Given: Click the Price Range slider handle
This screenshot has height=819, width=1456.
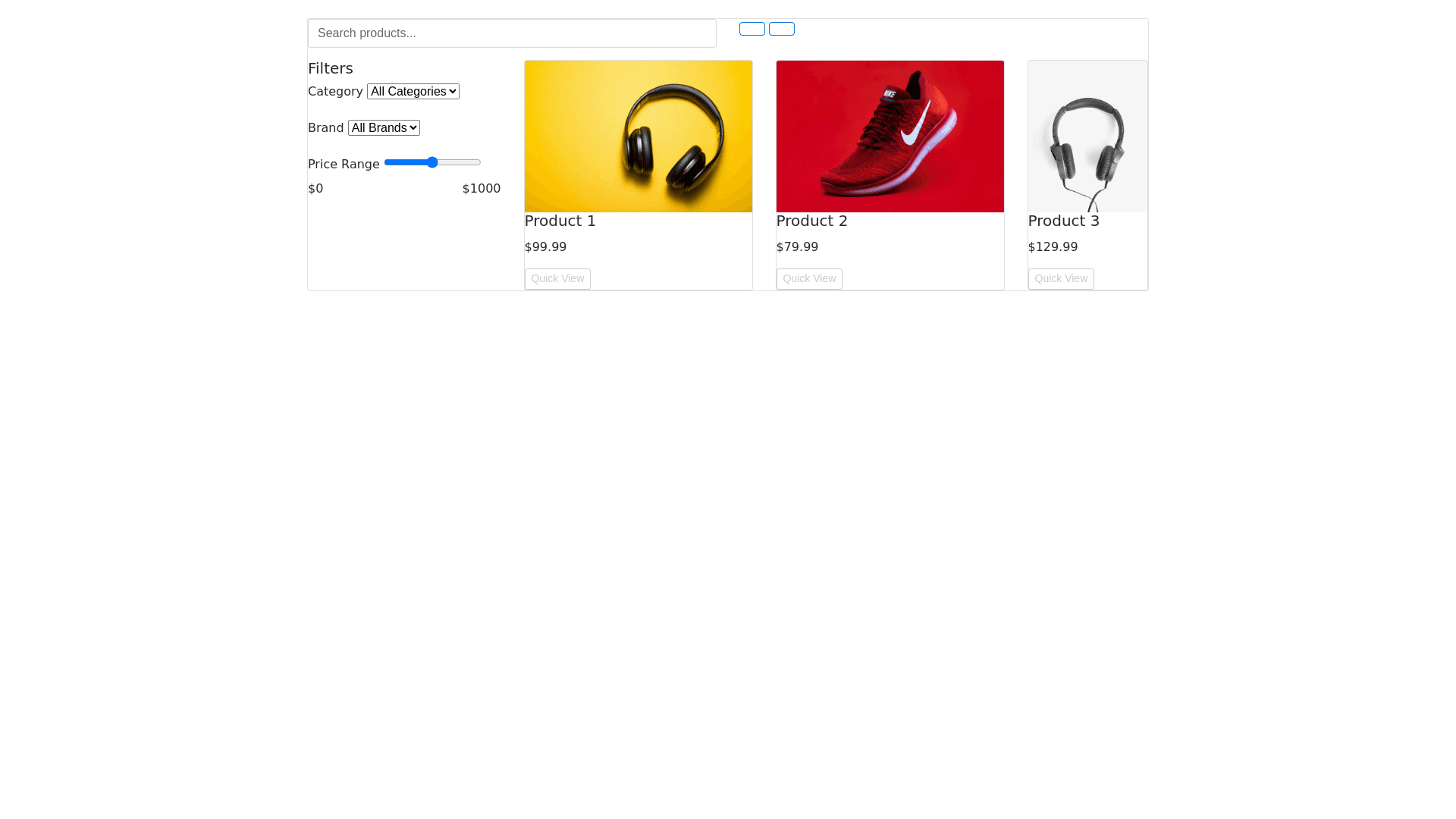Looking at the screenshot, I should point(432,162).
